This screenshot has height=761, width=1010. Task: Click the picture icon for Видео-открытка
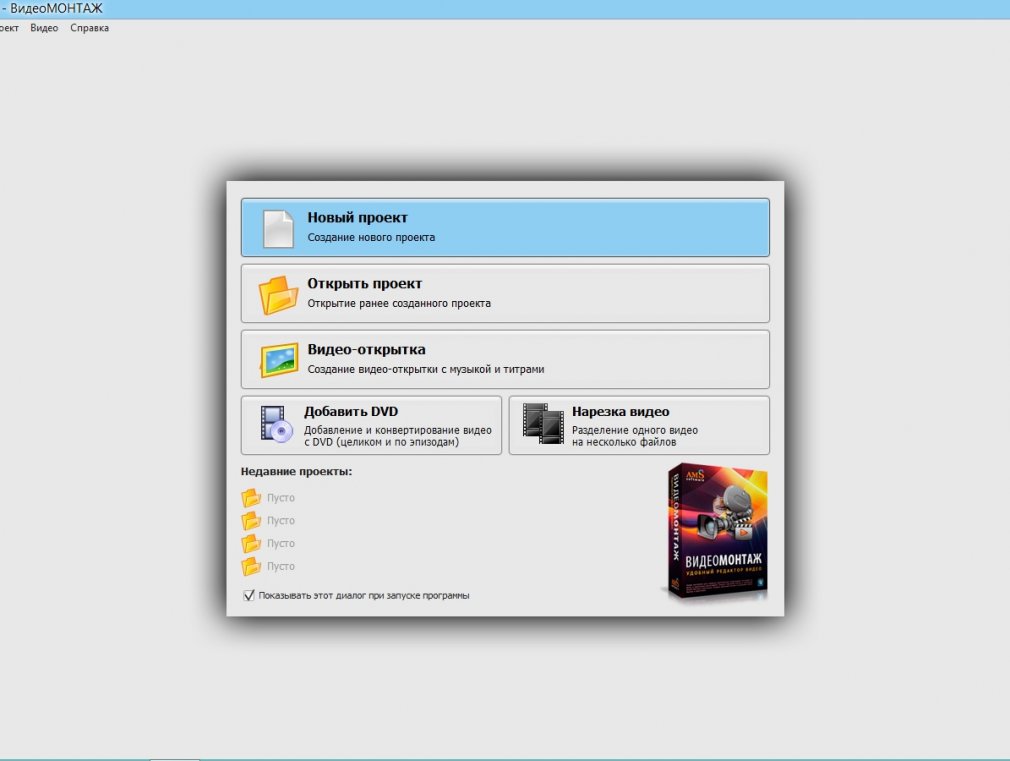tap(280, 360)
